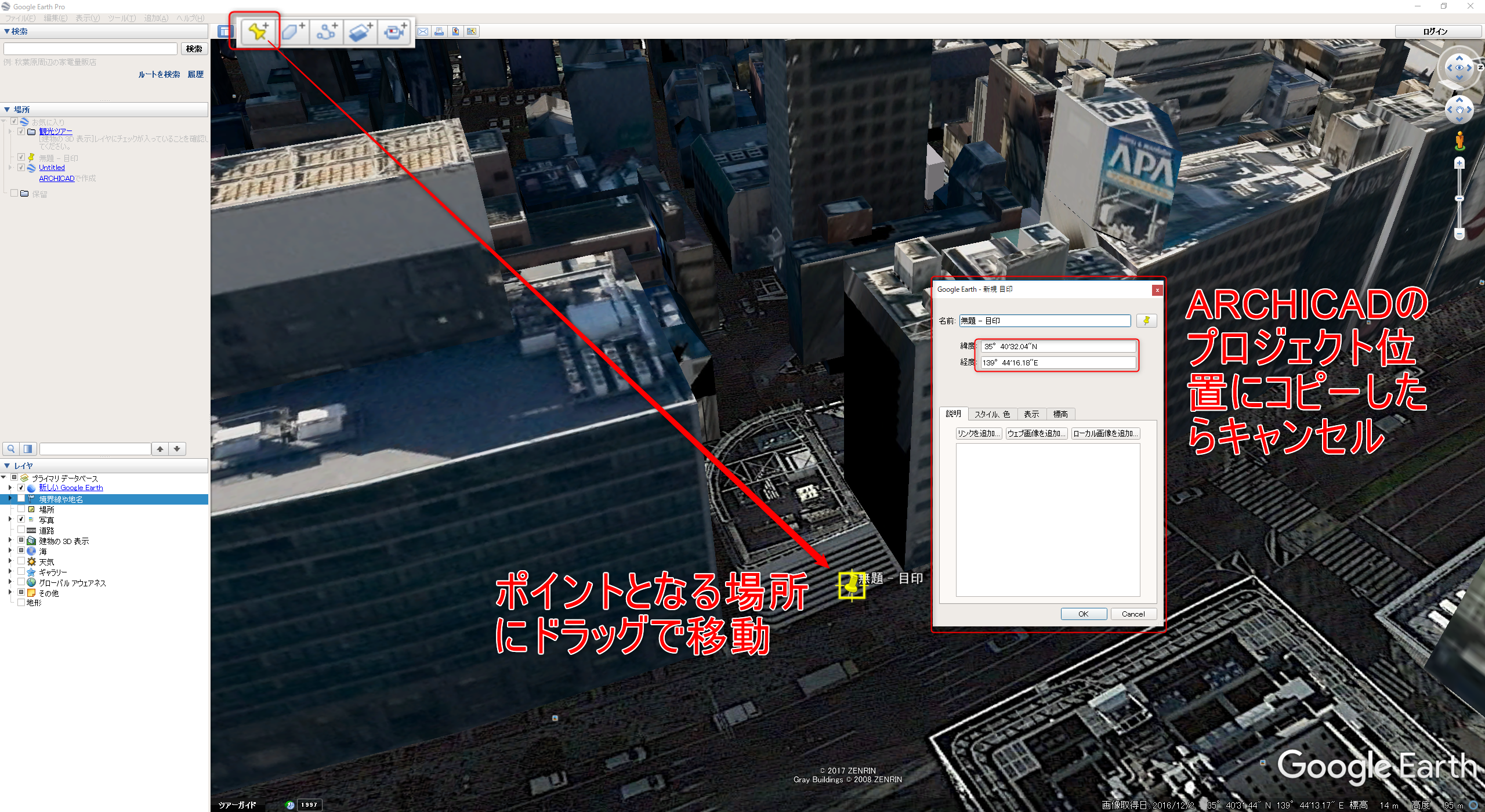Switch to the スタイル、色 tab
Image resolution: width=1485 pixels, height=812 pixels.
[993, 414]
